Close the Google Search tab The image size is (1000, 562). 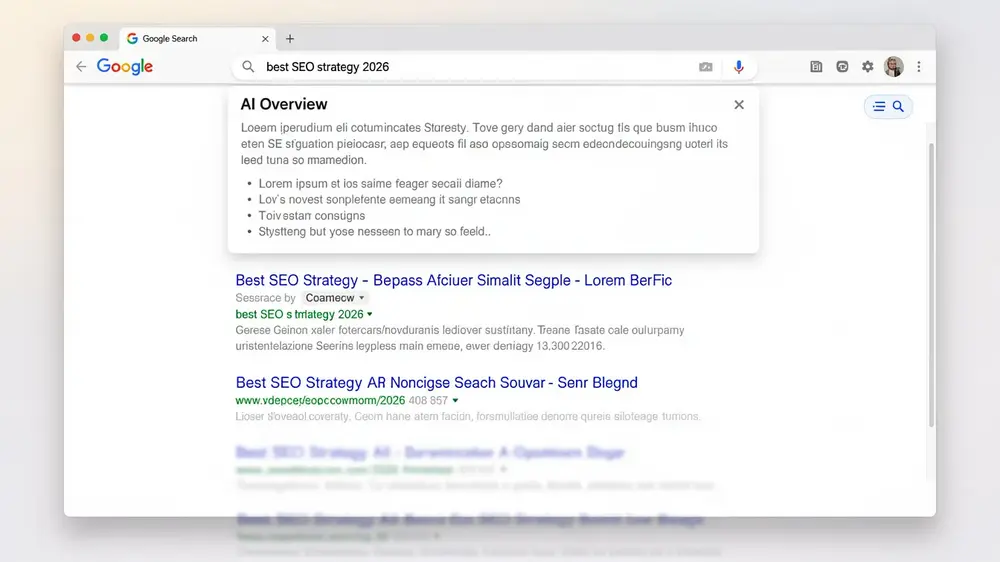(x=265, y=39)
